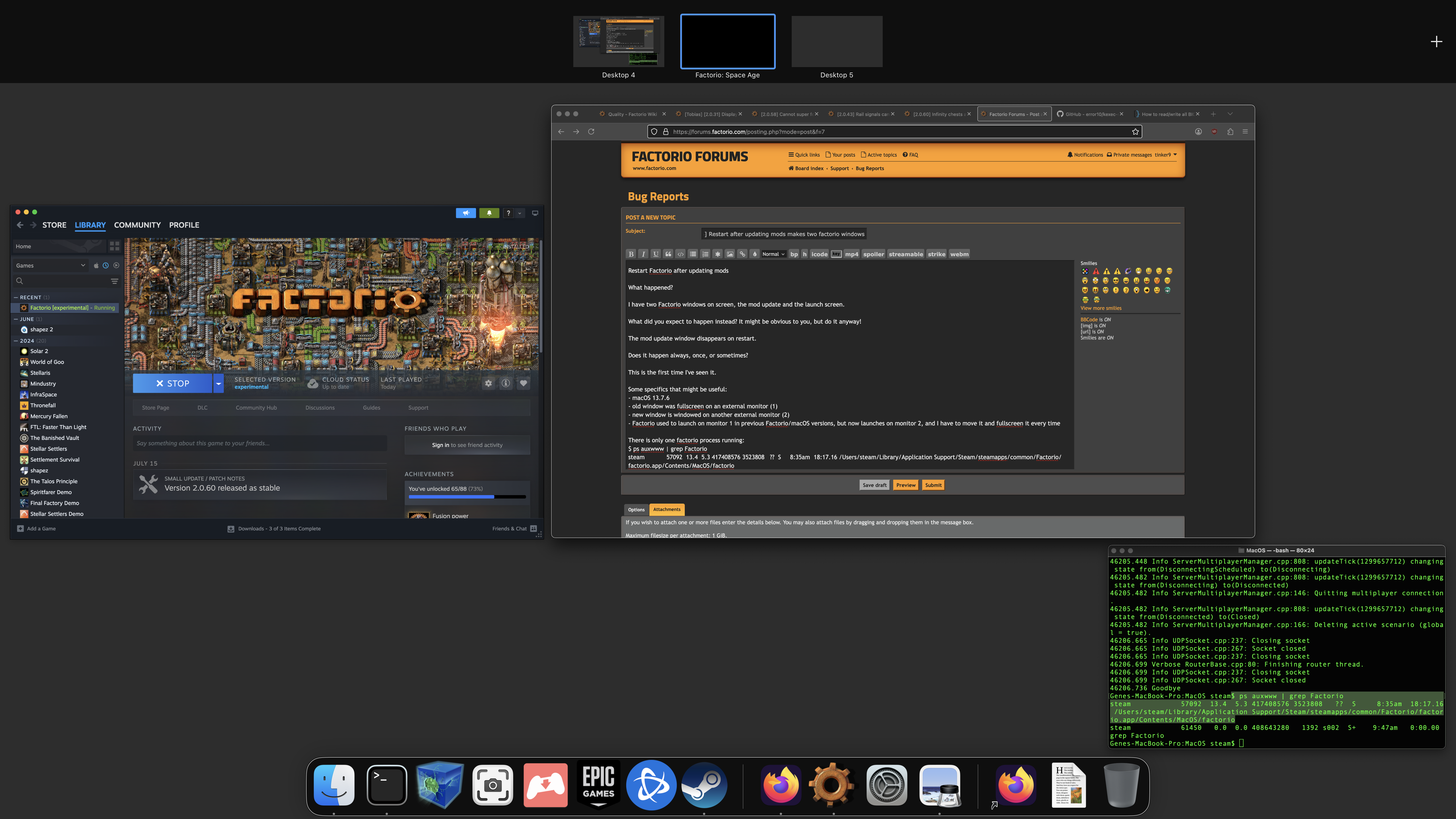Screen dimensions: 1456x819
Task: Insert an image with the picture icon
Action: point(730,254)
